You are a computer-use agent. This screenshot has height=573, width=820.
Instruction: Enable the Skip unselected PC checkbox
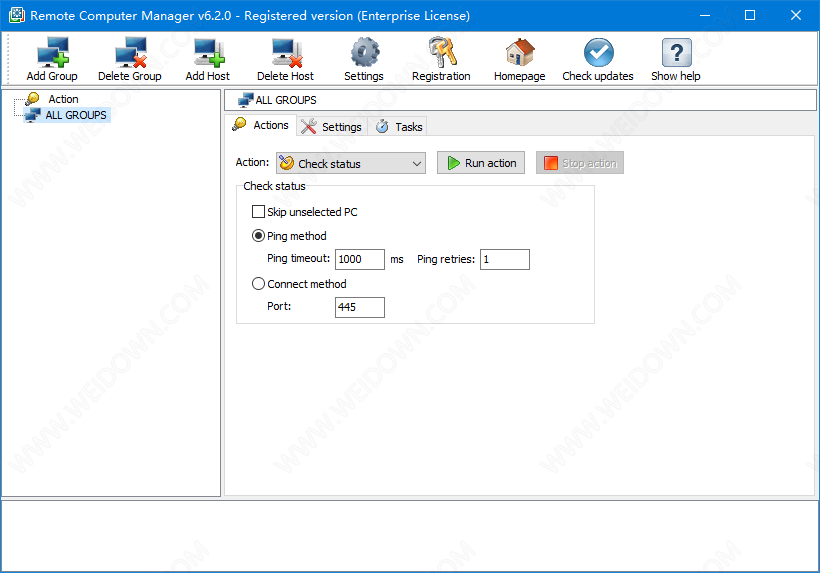[258, 212]
